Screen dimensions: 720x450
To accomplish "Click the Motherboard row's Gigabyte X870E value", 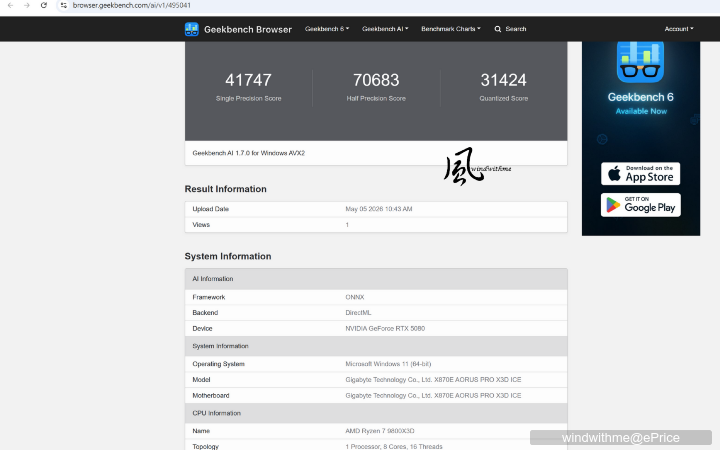I will [433, 395].
